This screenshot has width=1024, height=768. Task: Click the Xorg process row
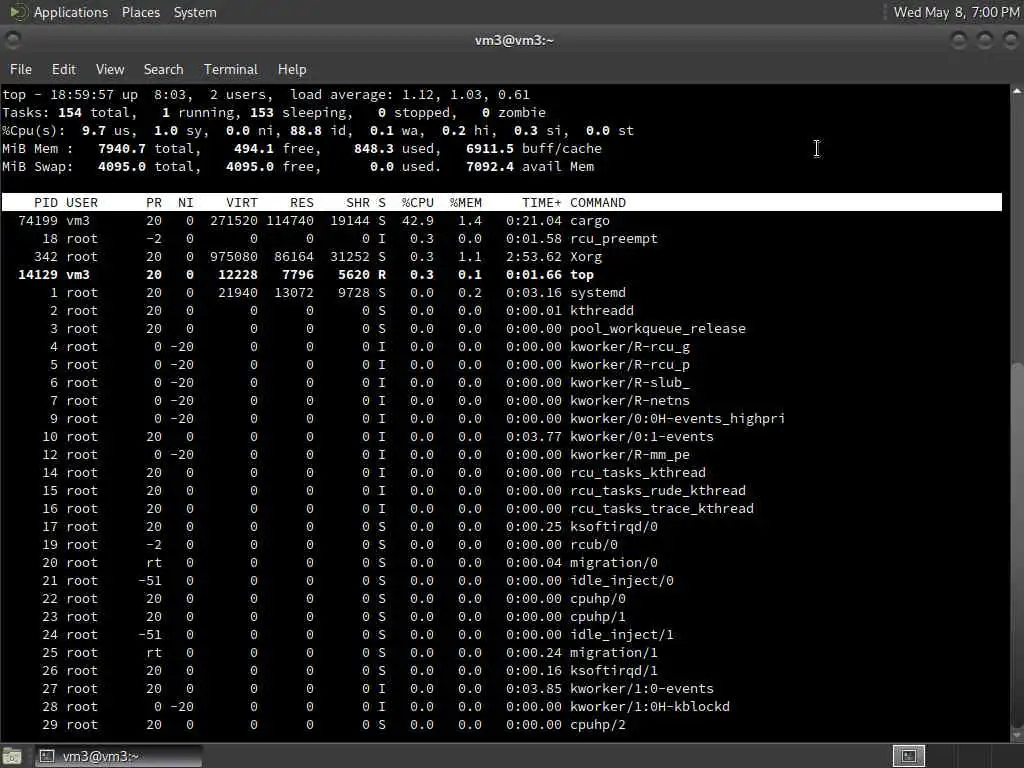[502, 257]
